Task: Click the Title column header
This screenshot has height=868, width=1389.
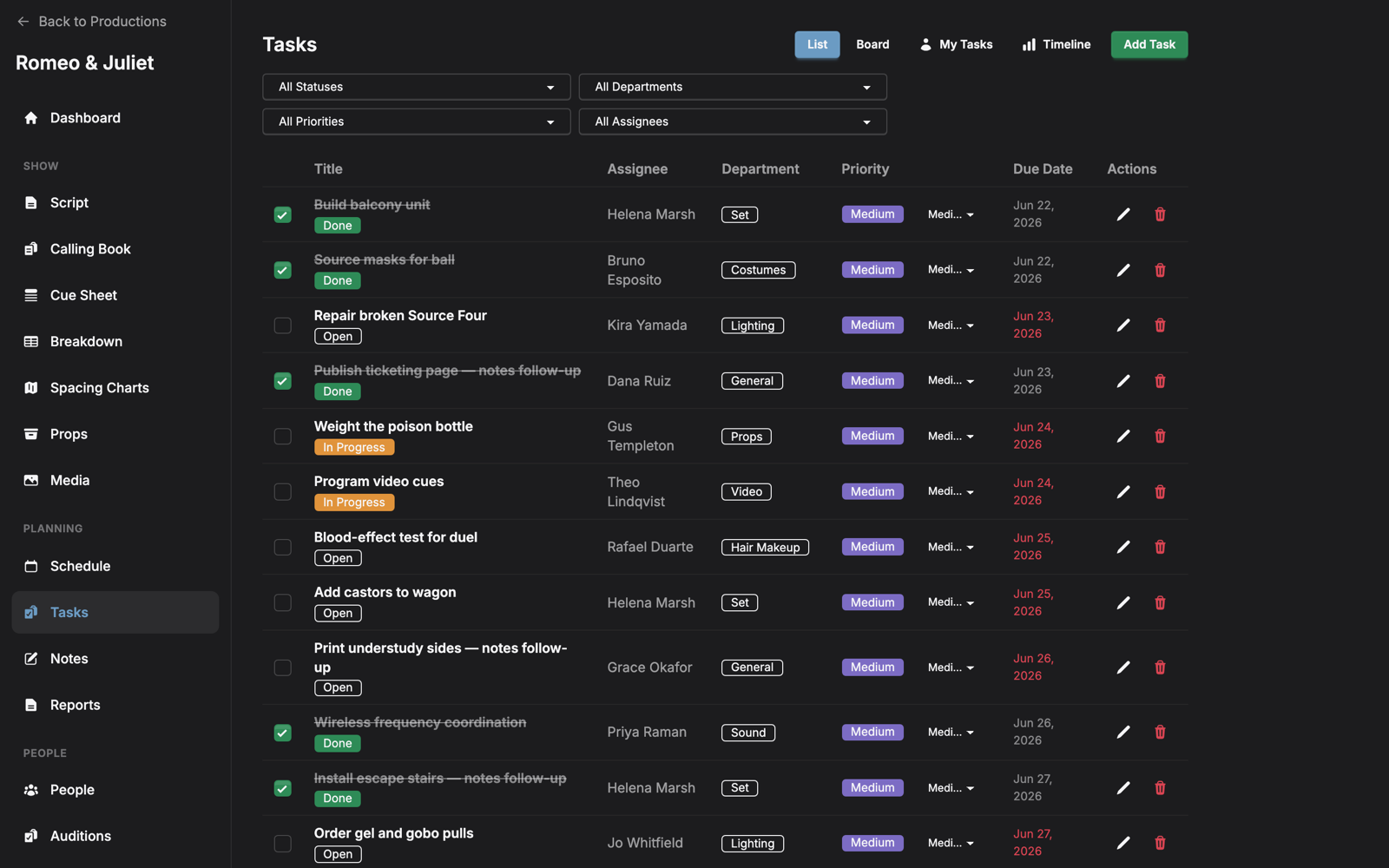Action: (328, 169)
